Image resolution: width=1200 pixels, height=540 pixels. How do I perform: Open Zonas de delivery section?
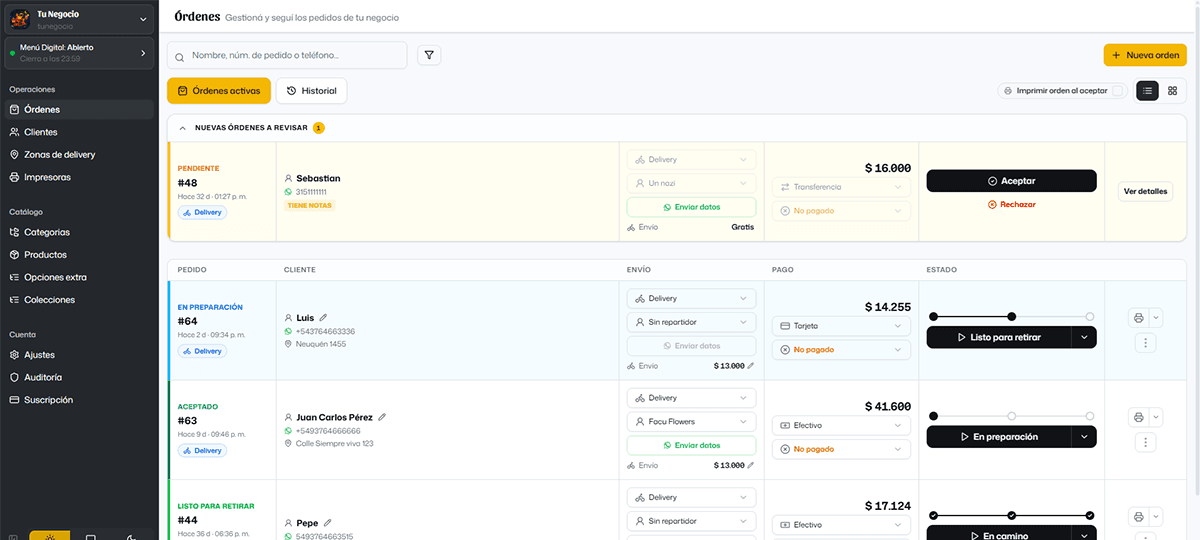[x=79, y=155]
